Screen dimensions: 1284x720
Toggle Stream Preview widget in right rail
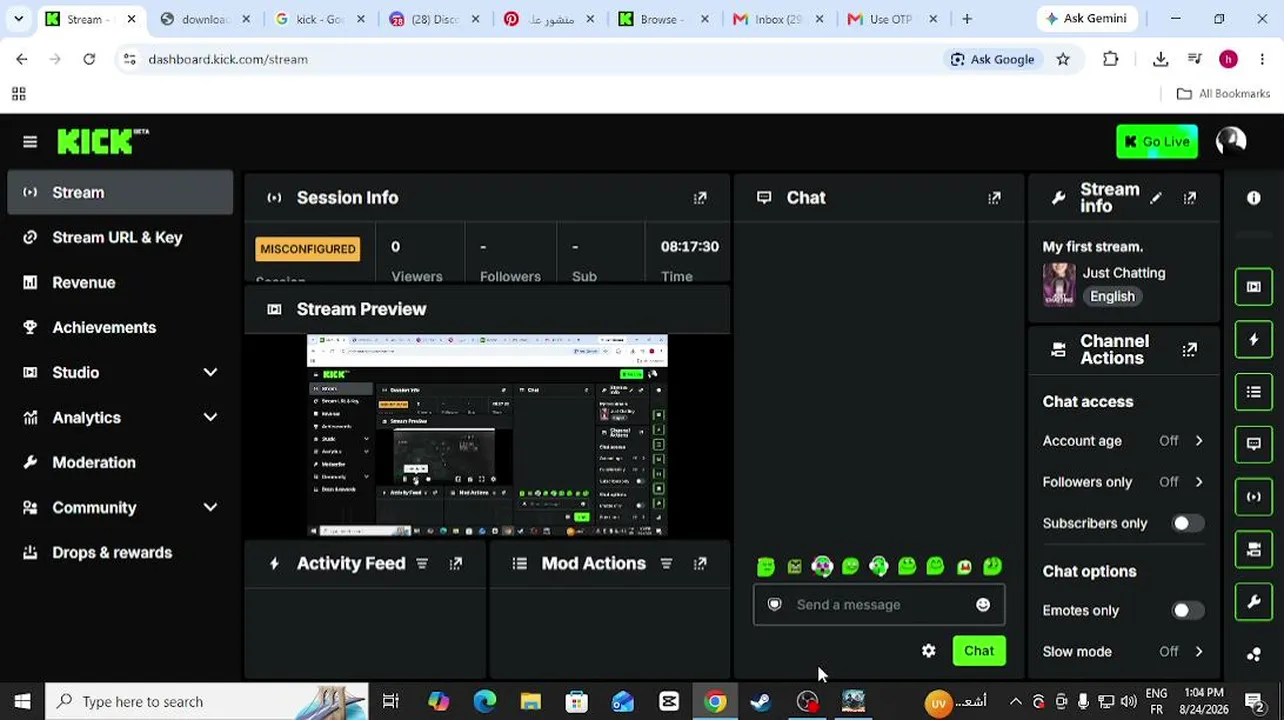click(1254, 287)
